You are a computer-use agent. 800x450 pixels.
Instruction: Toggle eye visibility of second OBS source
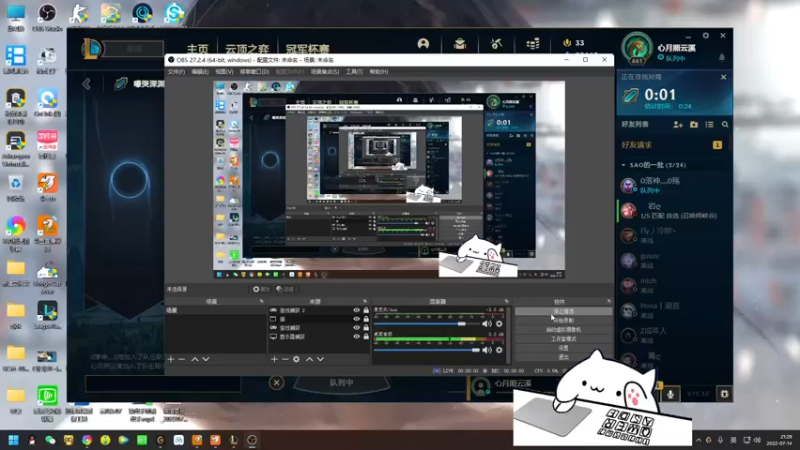[357, 319]
